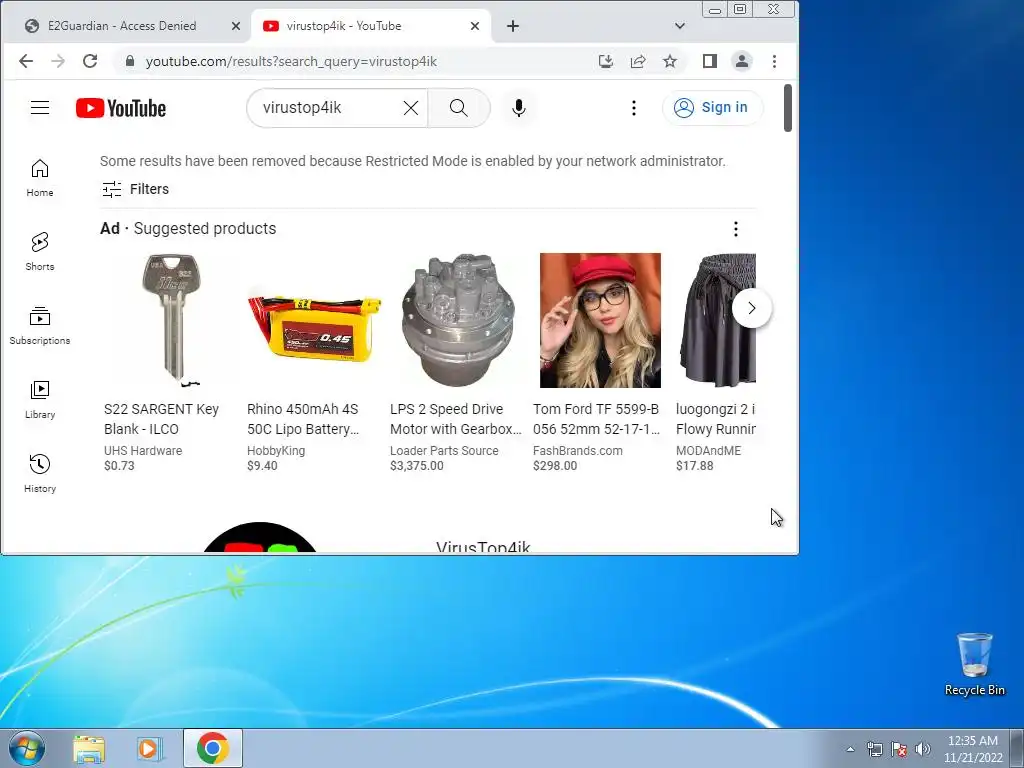Click the $3,375.00 price
The height and width of the screenshot is (768, 1024).
point(417,466)
